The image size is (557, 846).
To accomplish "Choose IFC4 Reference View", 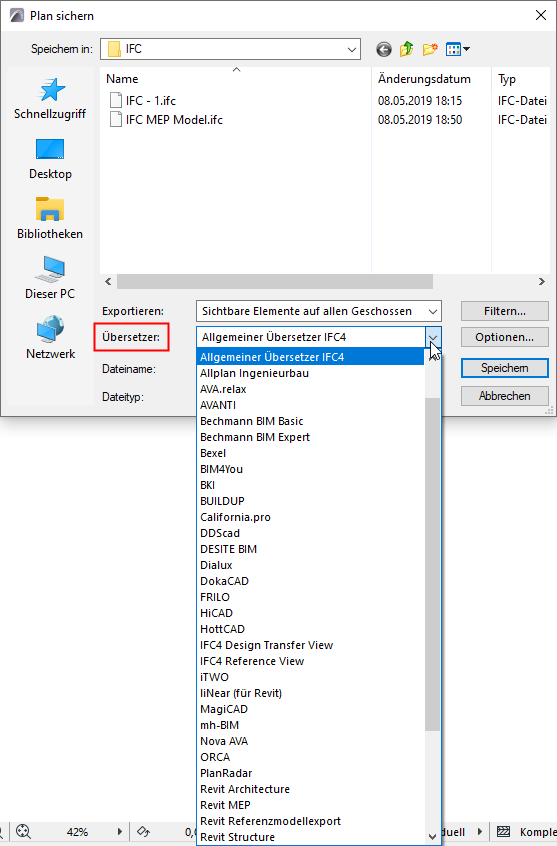I will coord(311,661).
